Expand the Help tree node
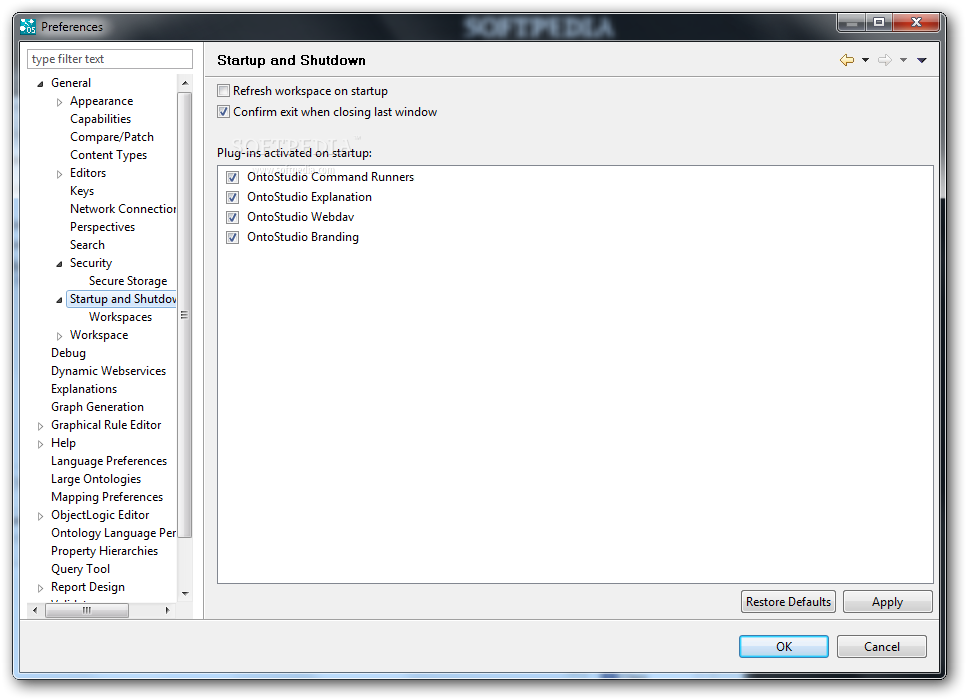 40,444
